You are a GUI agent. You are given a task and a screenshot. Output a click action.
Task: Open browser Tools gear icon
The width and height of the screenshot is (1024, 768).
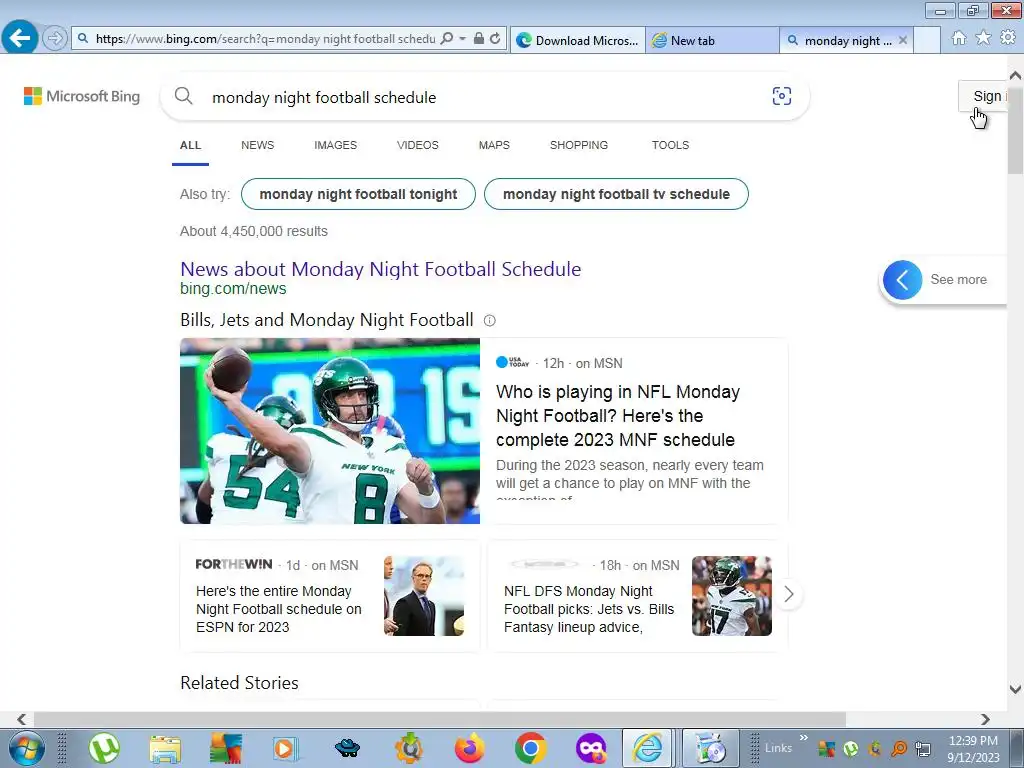[x=1008, y=38]
